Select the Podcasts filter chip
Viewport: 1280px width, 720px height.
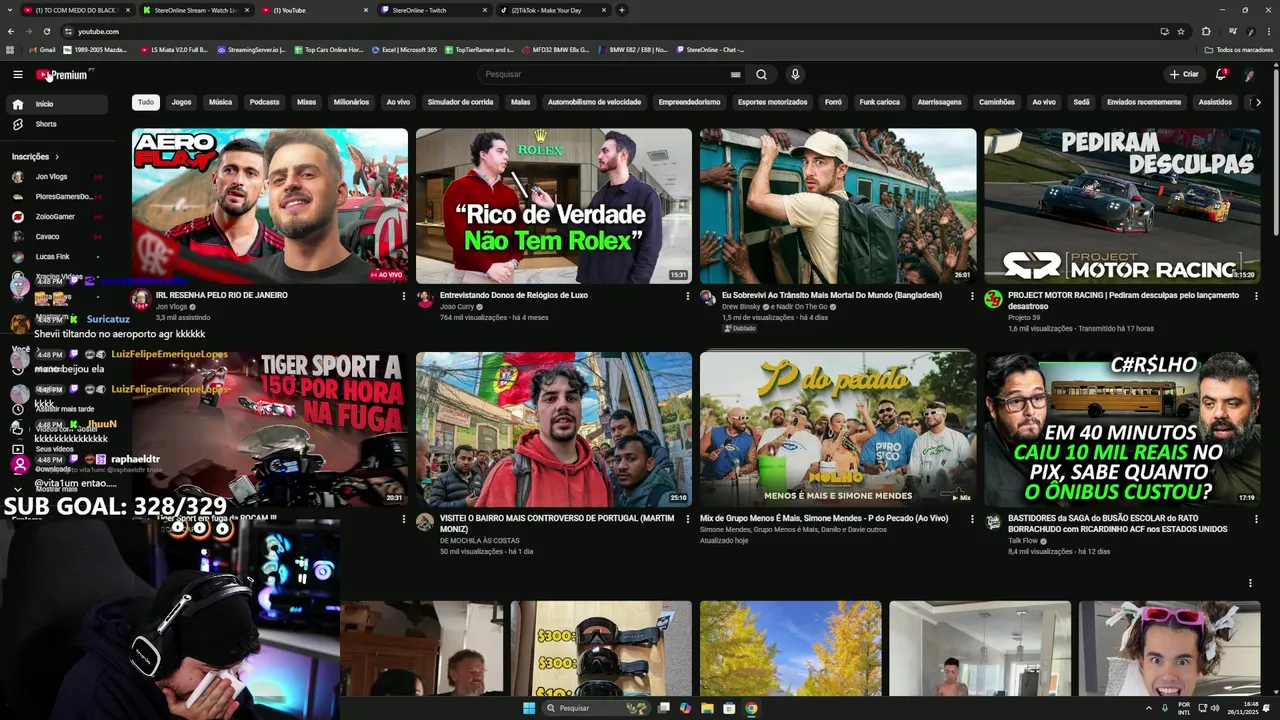264,102
